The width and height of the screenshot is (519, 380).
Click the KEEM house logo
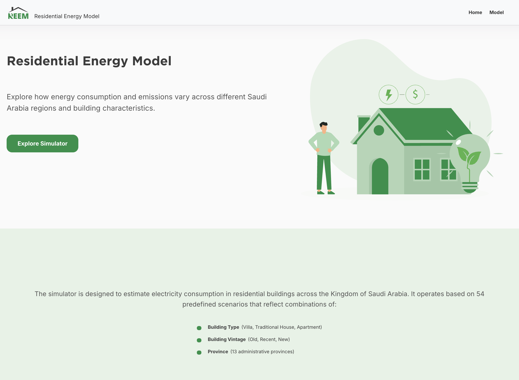click(18, 13)
